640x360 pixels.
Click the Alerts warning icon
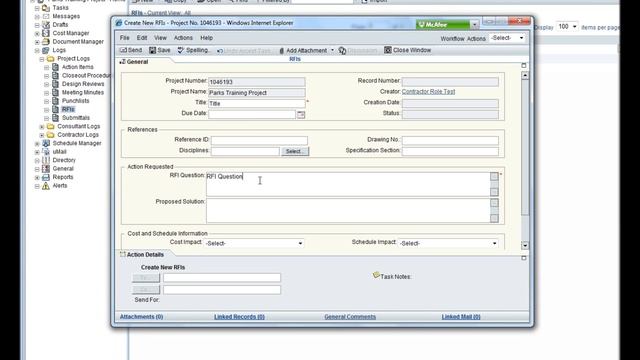point(46,186)
